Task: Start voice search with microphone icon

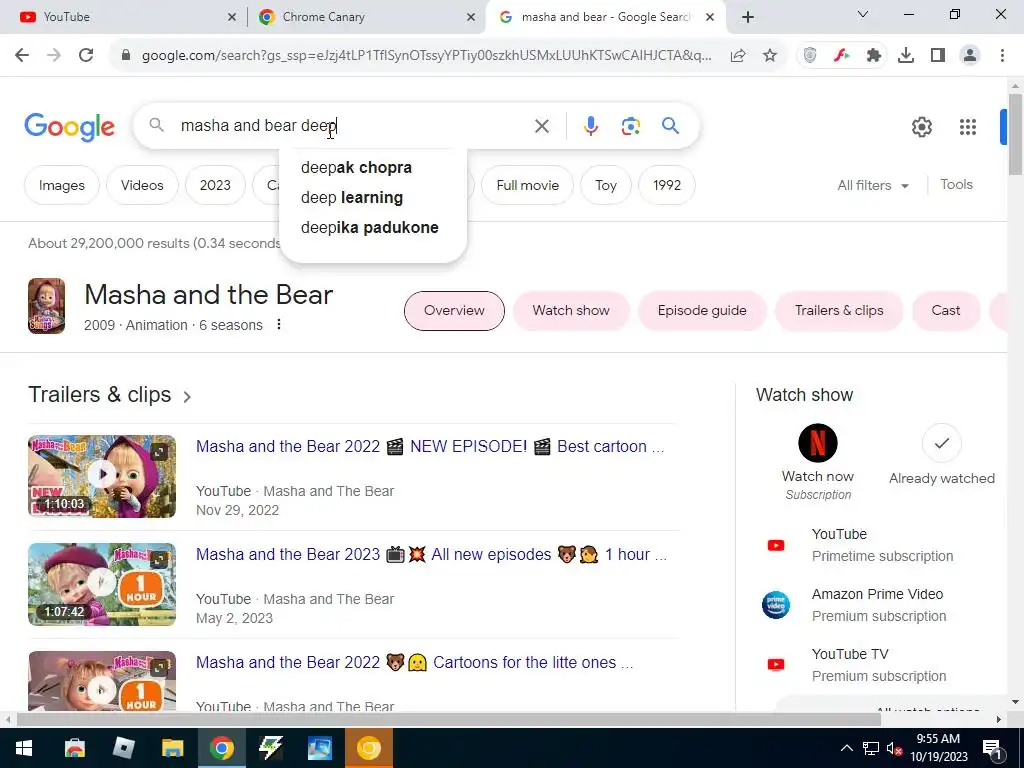Action: (x=590, y=126)
